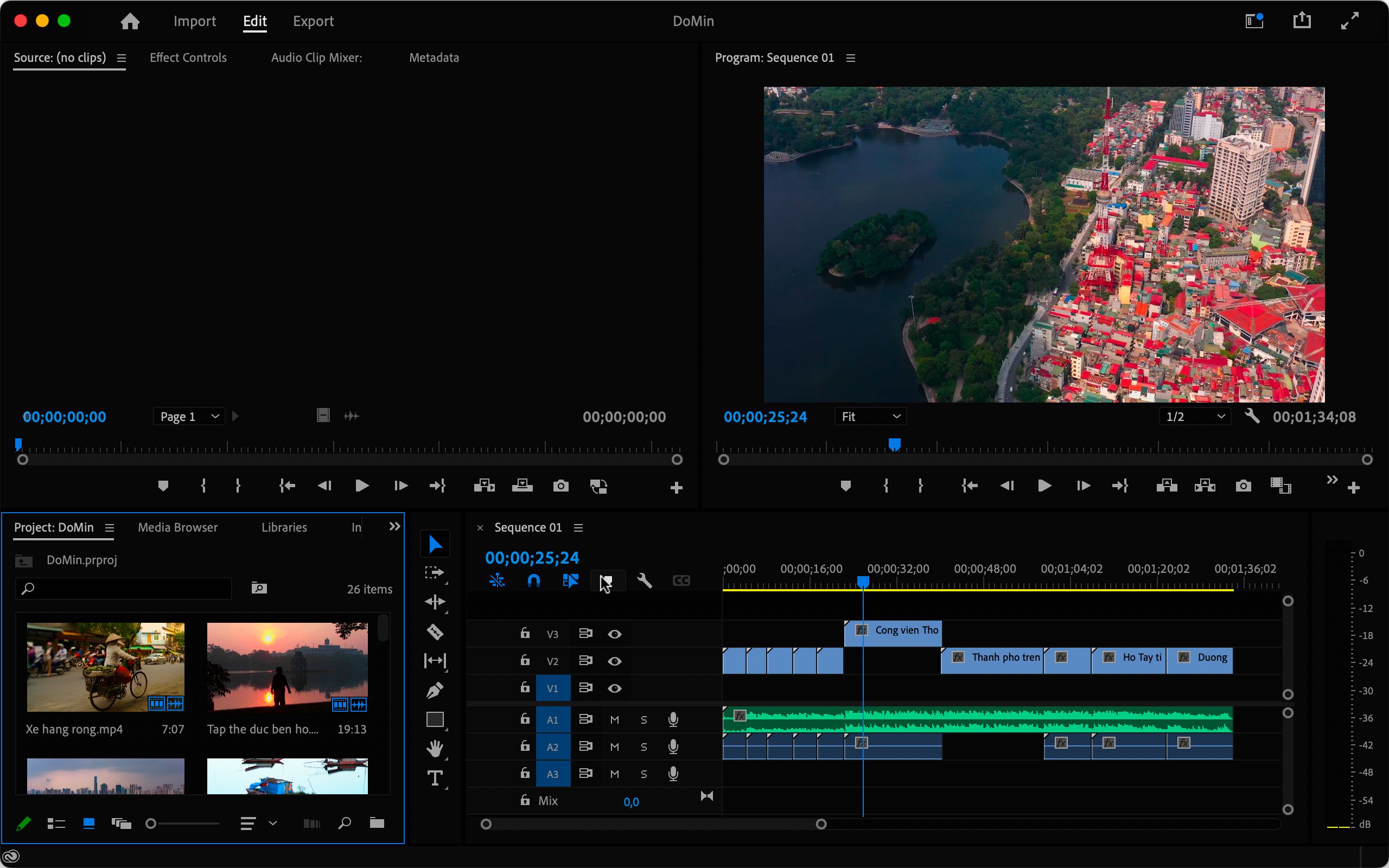Open the workspaces panel icon

[1254, 21]
